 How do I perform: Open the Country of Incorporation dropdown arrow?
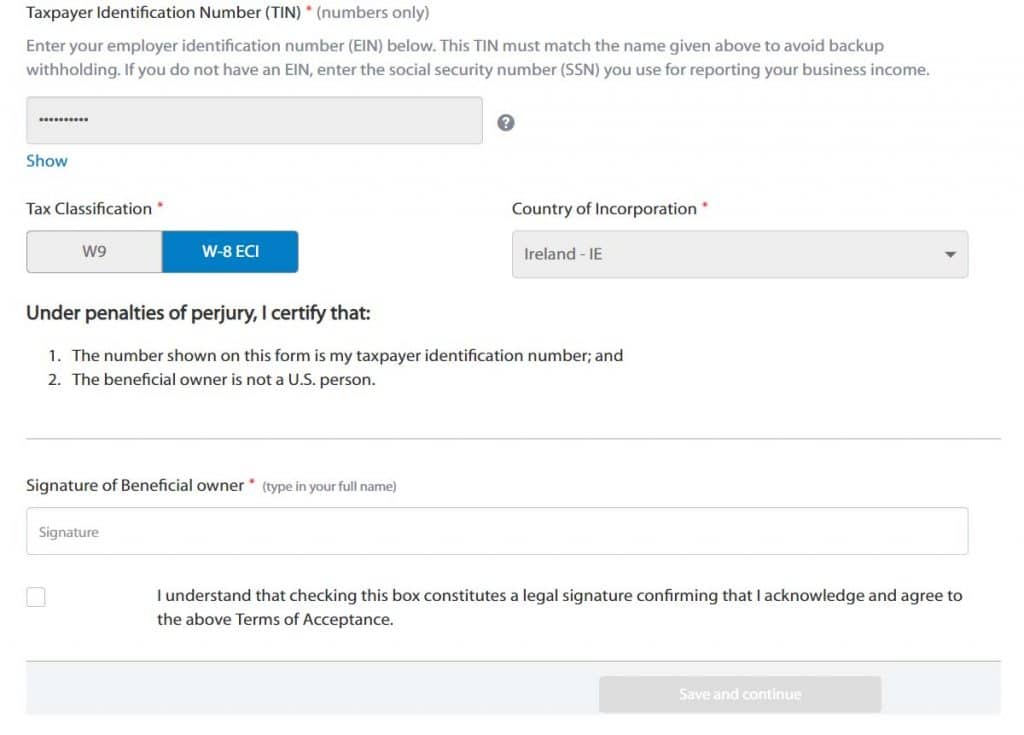[x=950, y=254]
